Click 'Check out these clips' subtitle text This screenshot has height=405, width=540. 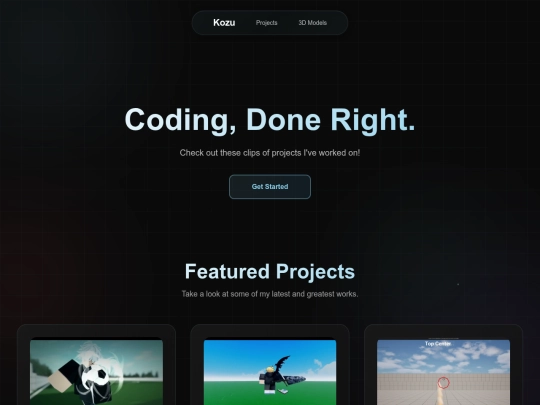click(x=270, y=153)
